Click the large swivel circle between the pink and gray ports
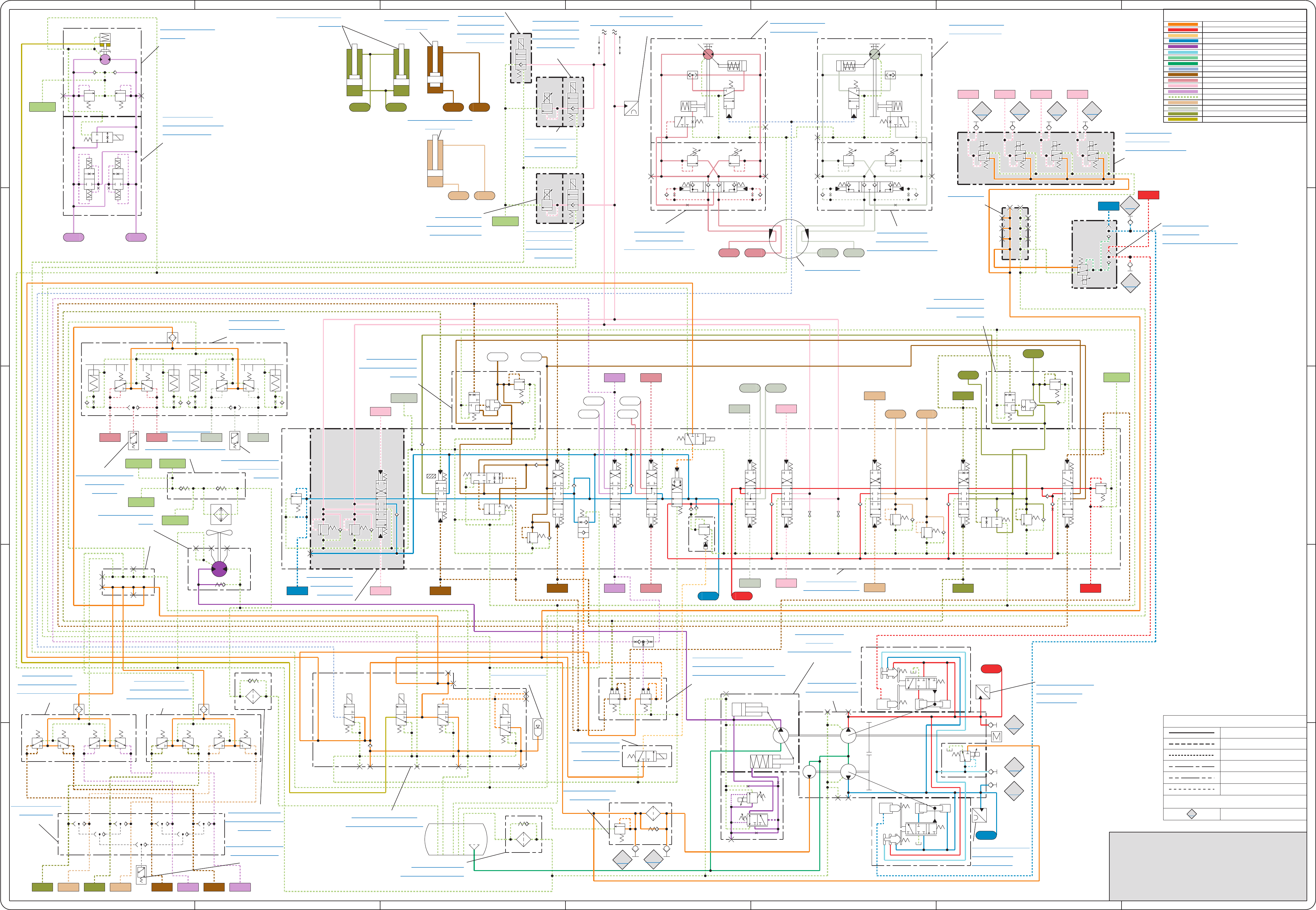Image resolution: width=1316 pixels, height=910 pixels. [789, 239]
